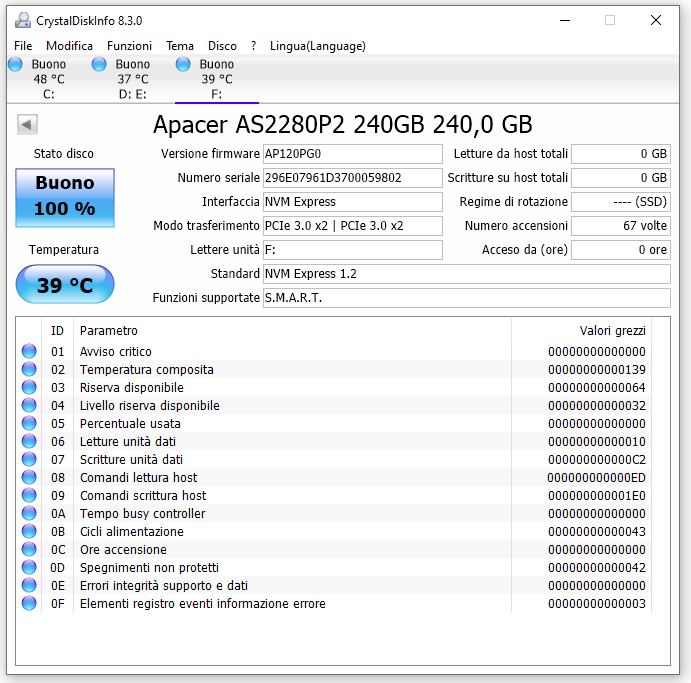
Task: Click the Numero seriale field
Action: (353, 178)
